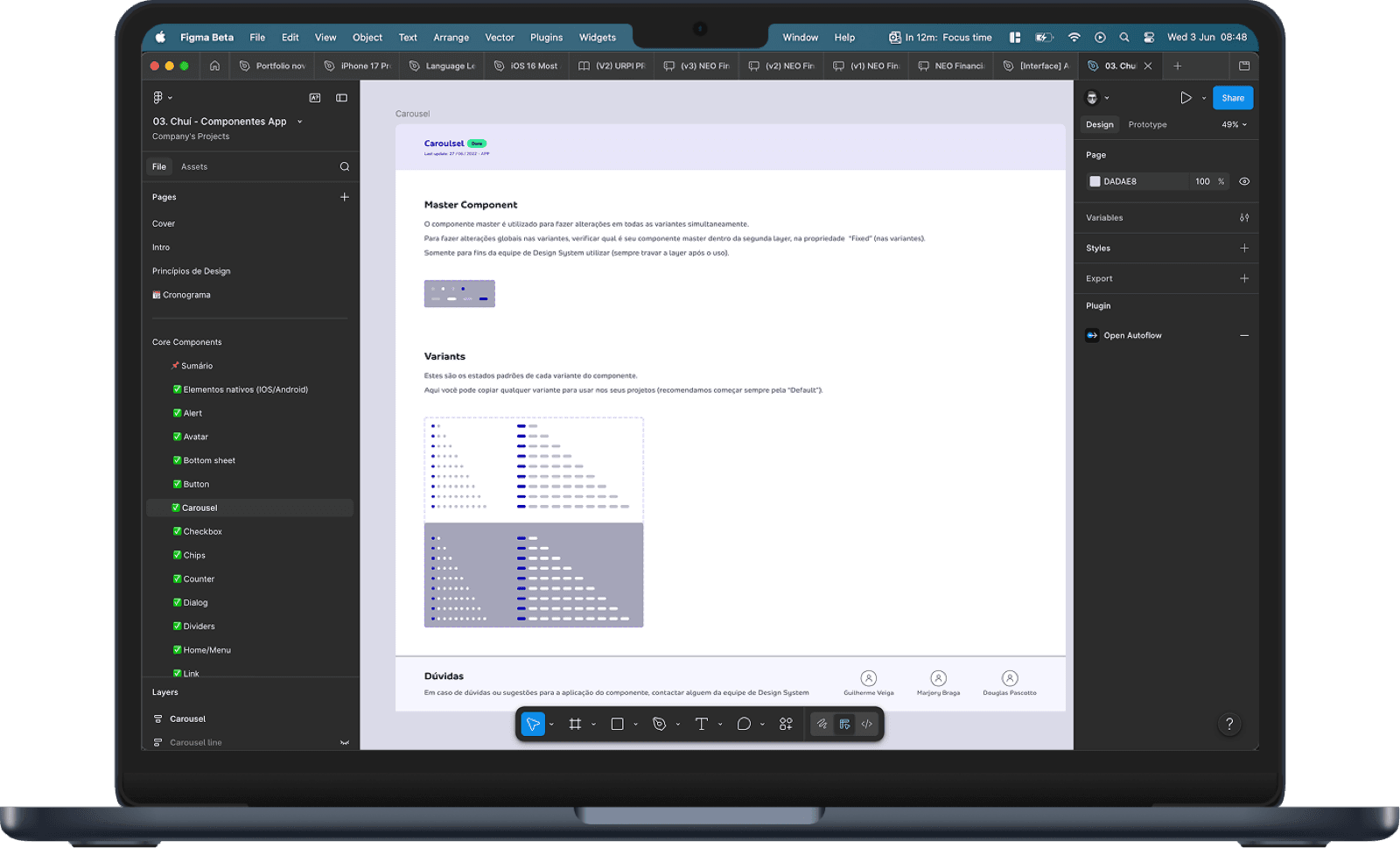Open the Variables settings icon
This screenshot has height=848, width=1400.
(1244, 218)
